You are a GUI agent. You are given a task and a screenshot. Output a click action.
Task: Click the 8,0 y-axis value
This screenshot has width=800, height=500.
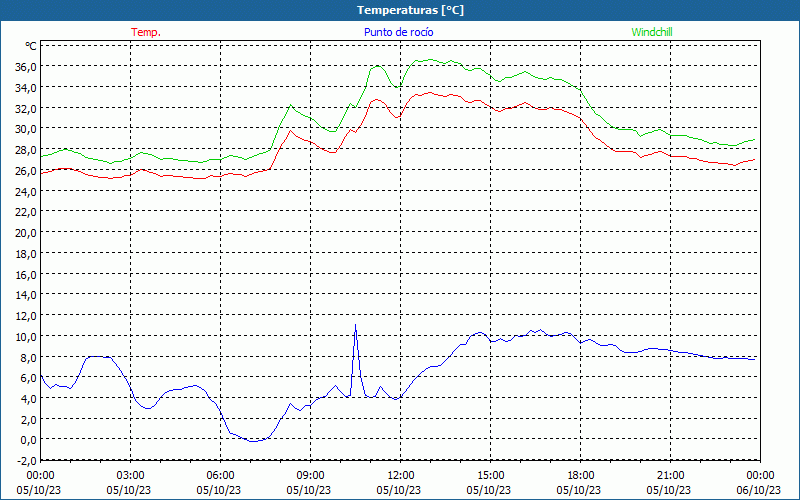tap(29, 357)
